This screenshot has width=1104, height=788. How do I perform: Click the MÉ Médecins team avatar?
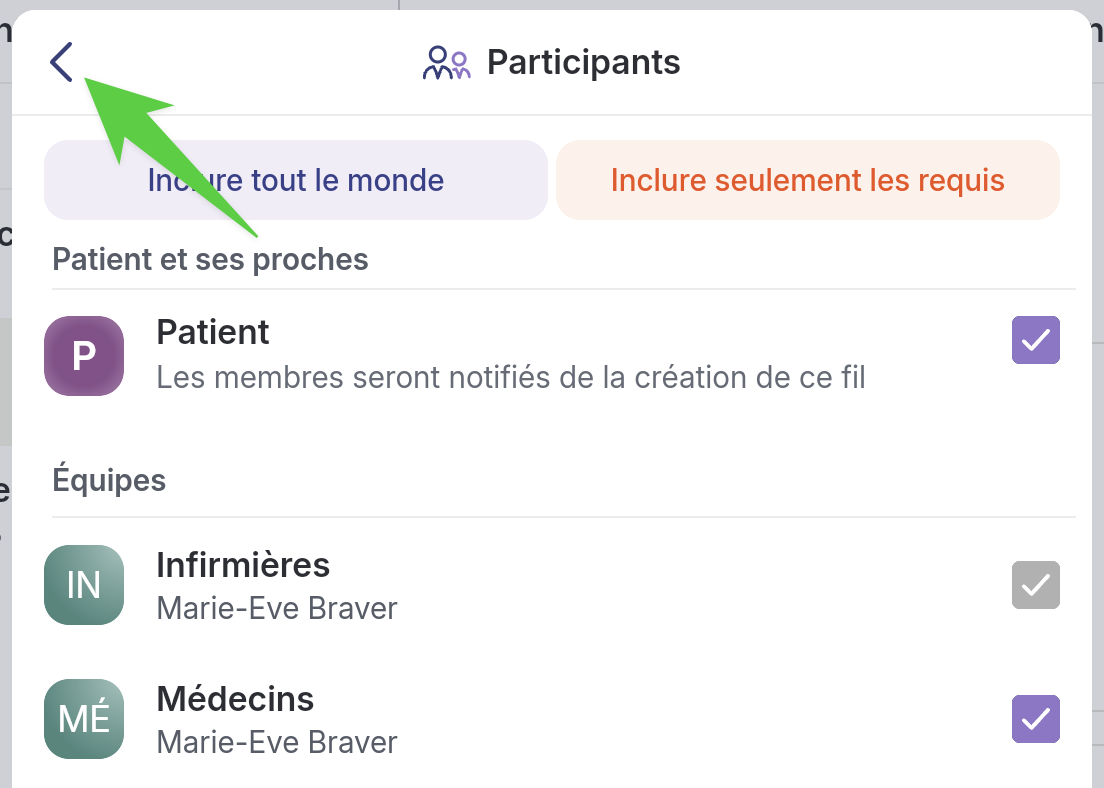[84, 719]
